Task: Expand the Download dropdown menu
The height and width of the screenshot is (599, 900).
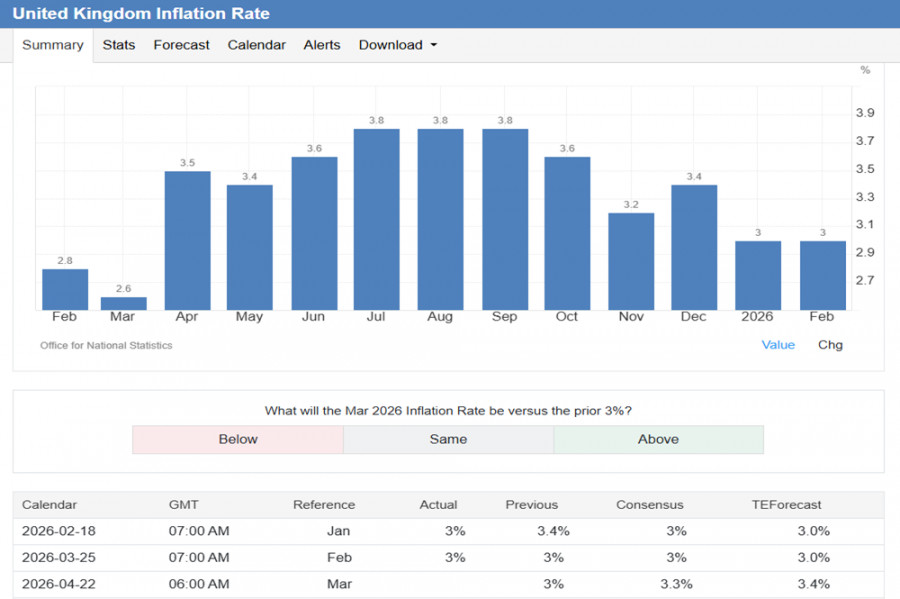Action: point(397,45)
